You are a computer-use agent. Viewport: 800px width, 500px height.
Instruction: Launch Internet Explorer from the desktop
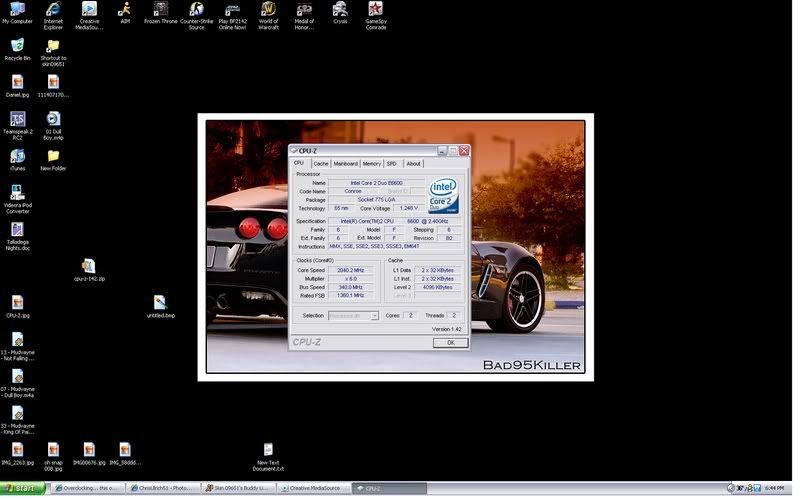(53, 10)
